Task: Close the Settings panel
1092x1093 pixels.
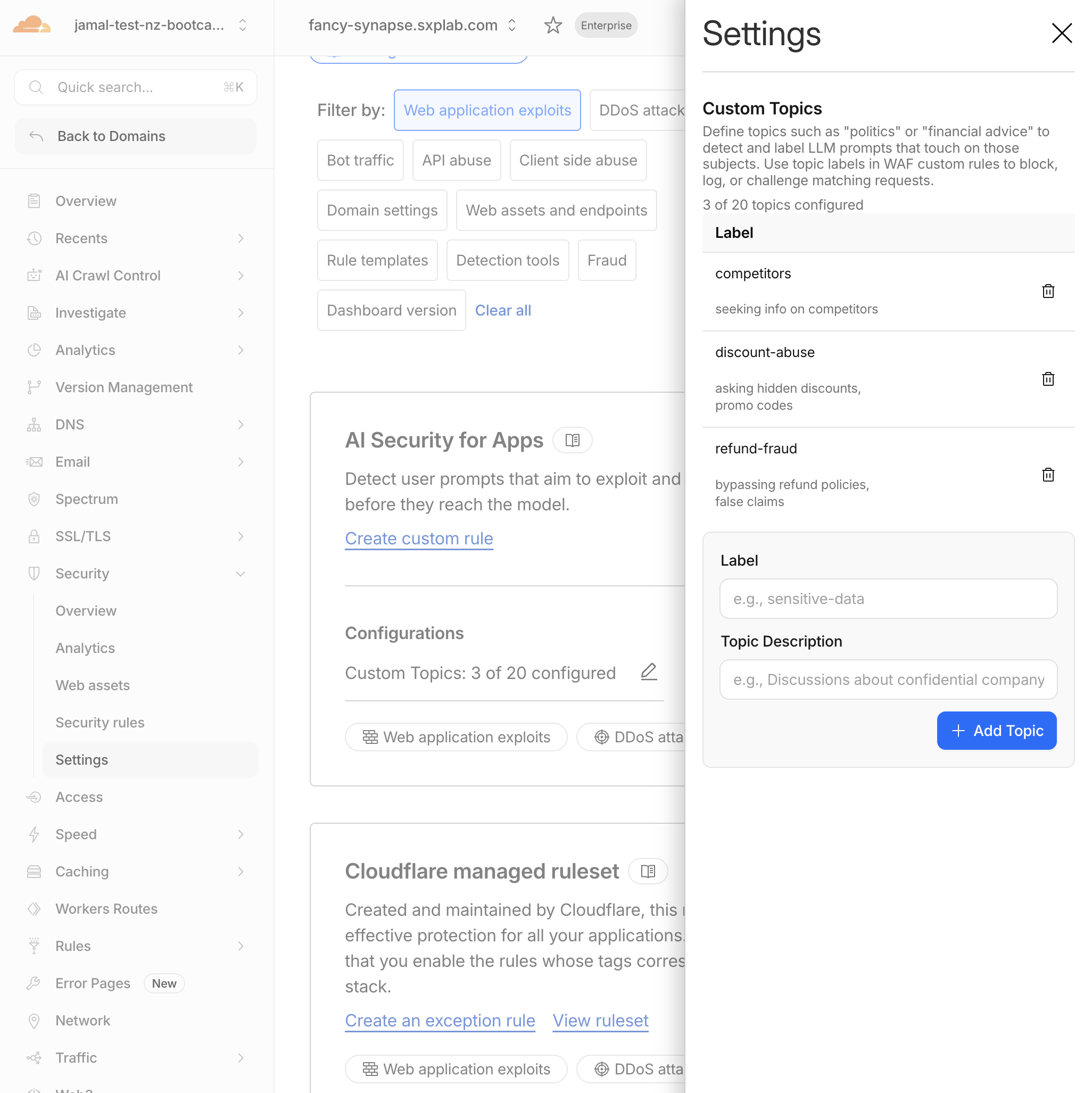Action: coord(1061,33)
